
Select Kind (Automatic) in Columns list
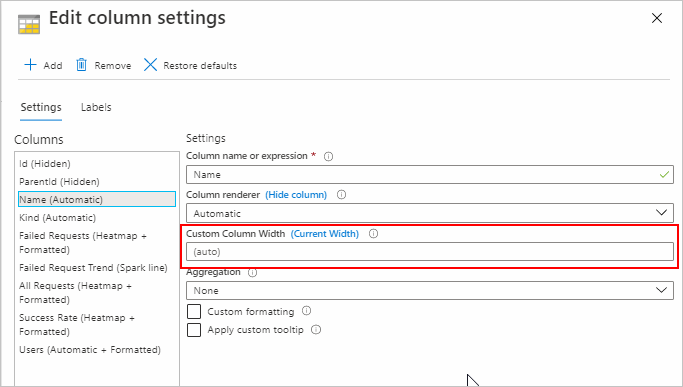[x=57, y=217]
